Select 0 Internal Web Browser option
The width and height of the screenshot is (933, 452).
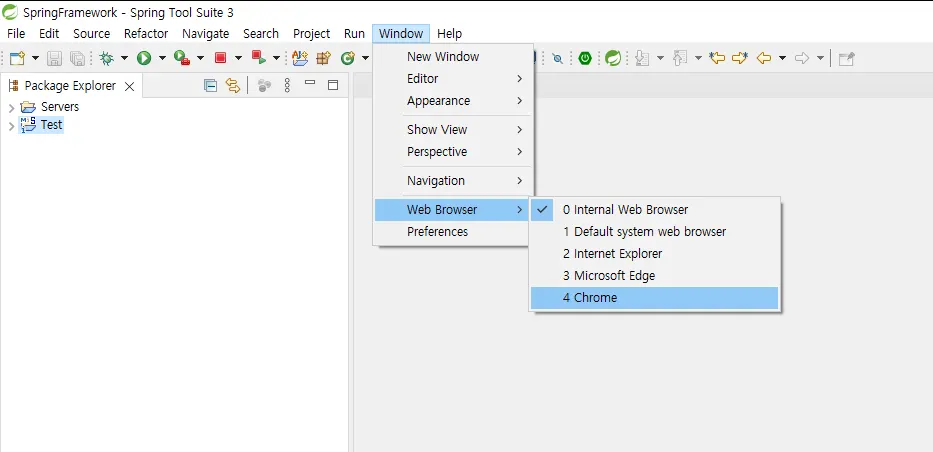(x=655, y=209)
